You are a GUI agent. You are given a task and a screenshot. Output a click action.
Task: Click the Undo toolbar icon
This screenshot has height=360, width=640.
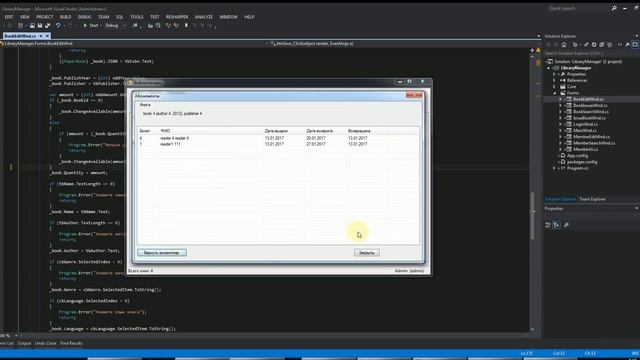coord(58,25)
